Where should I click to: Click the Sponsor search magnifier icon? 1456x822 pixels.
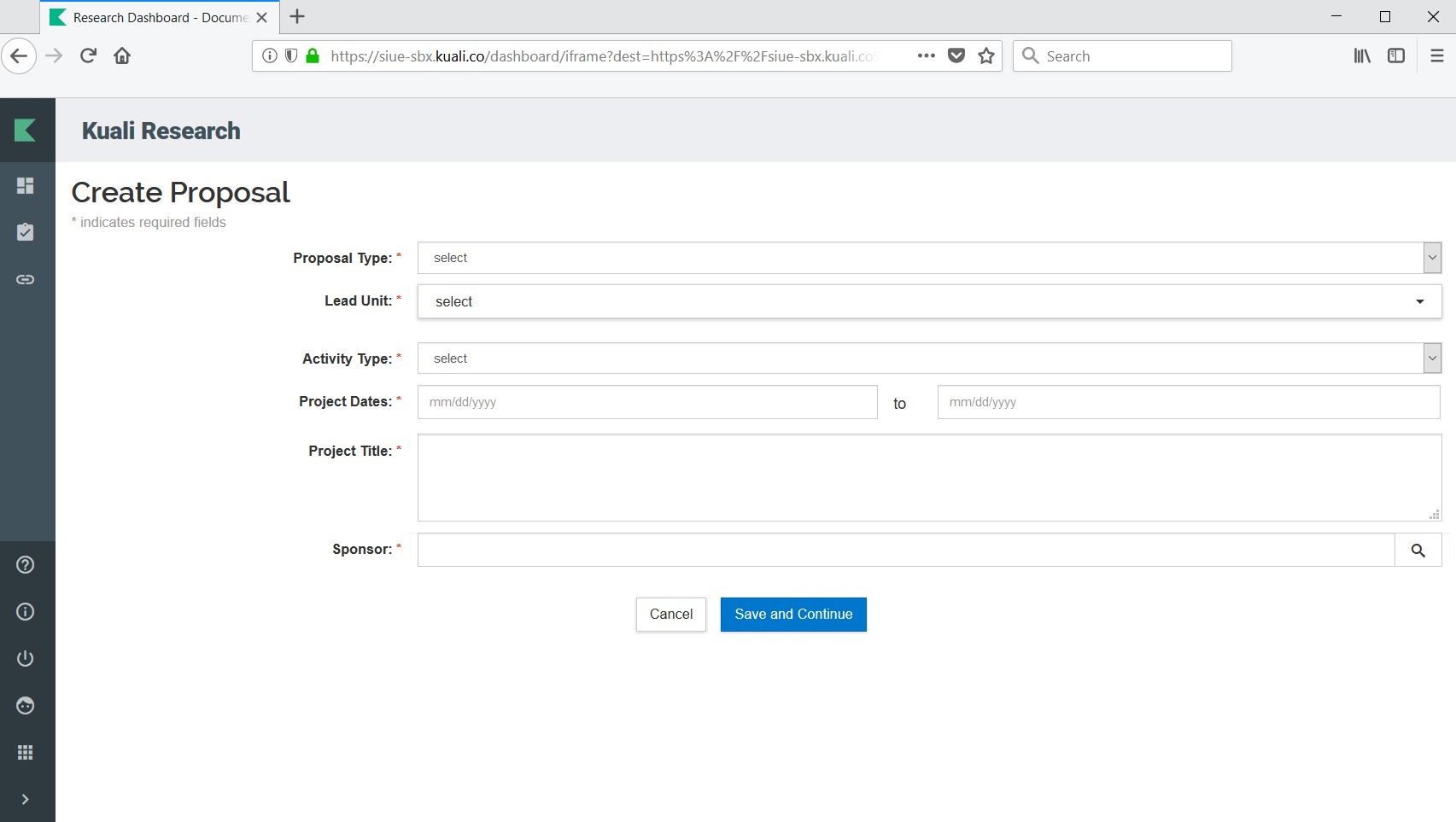1418,551
